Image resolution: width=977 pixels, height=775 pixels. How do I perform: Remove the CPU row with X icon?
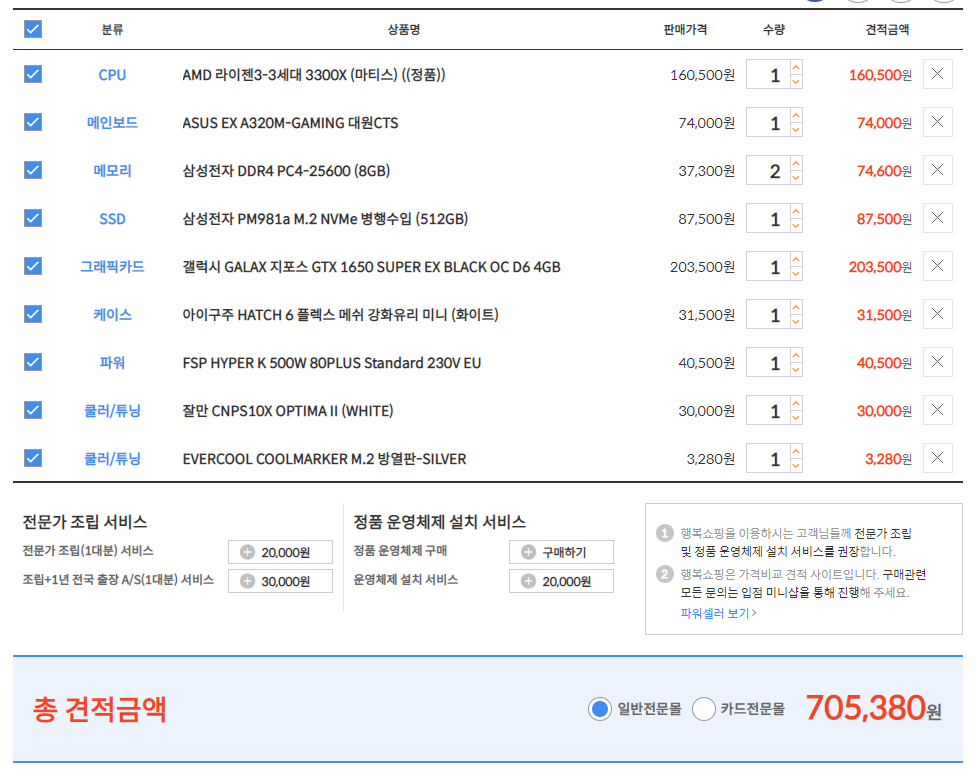(937, 75)
